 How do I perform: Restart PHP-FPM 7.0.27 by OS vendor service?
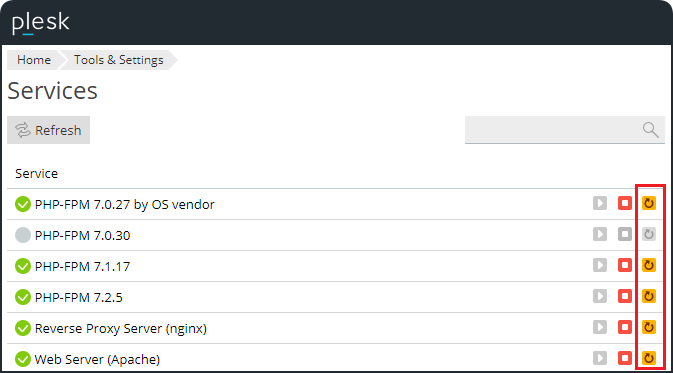point(649,203)
